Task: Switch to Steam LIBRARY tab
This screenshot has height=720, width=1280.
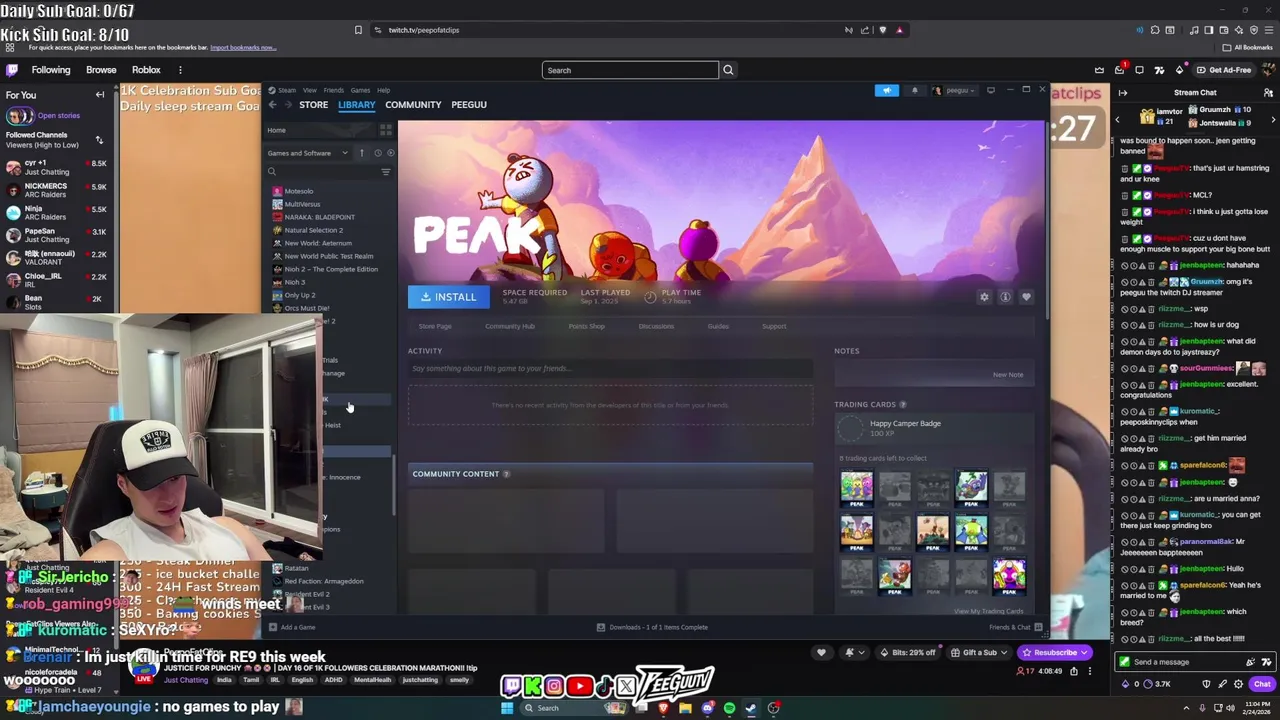Action: (356, 105)
